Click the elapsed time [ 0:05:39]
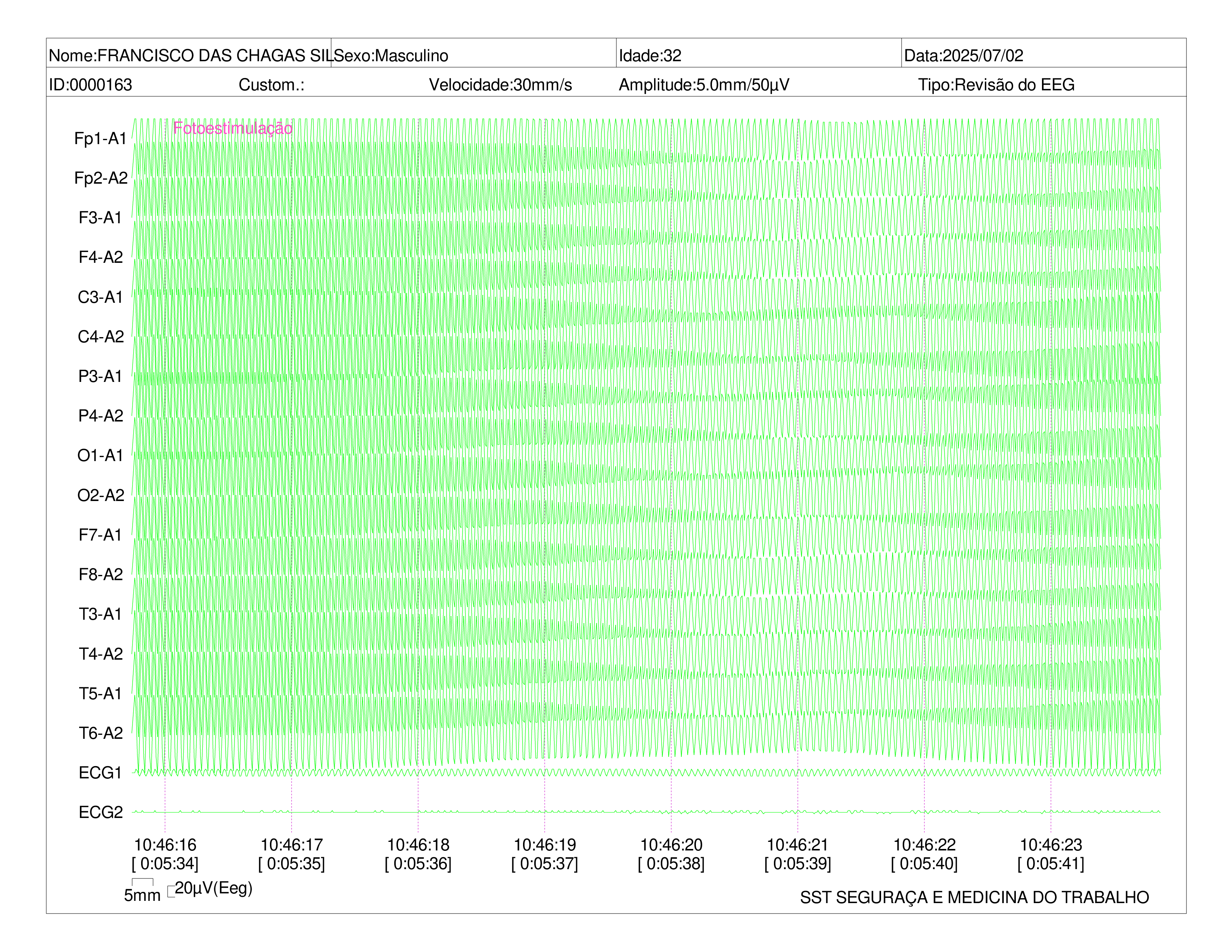 point(798,864)
